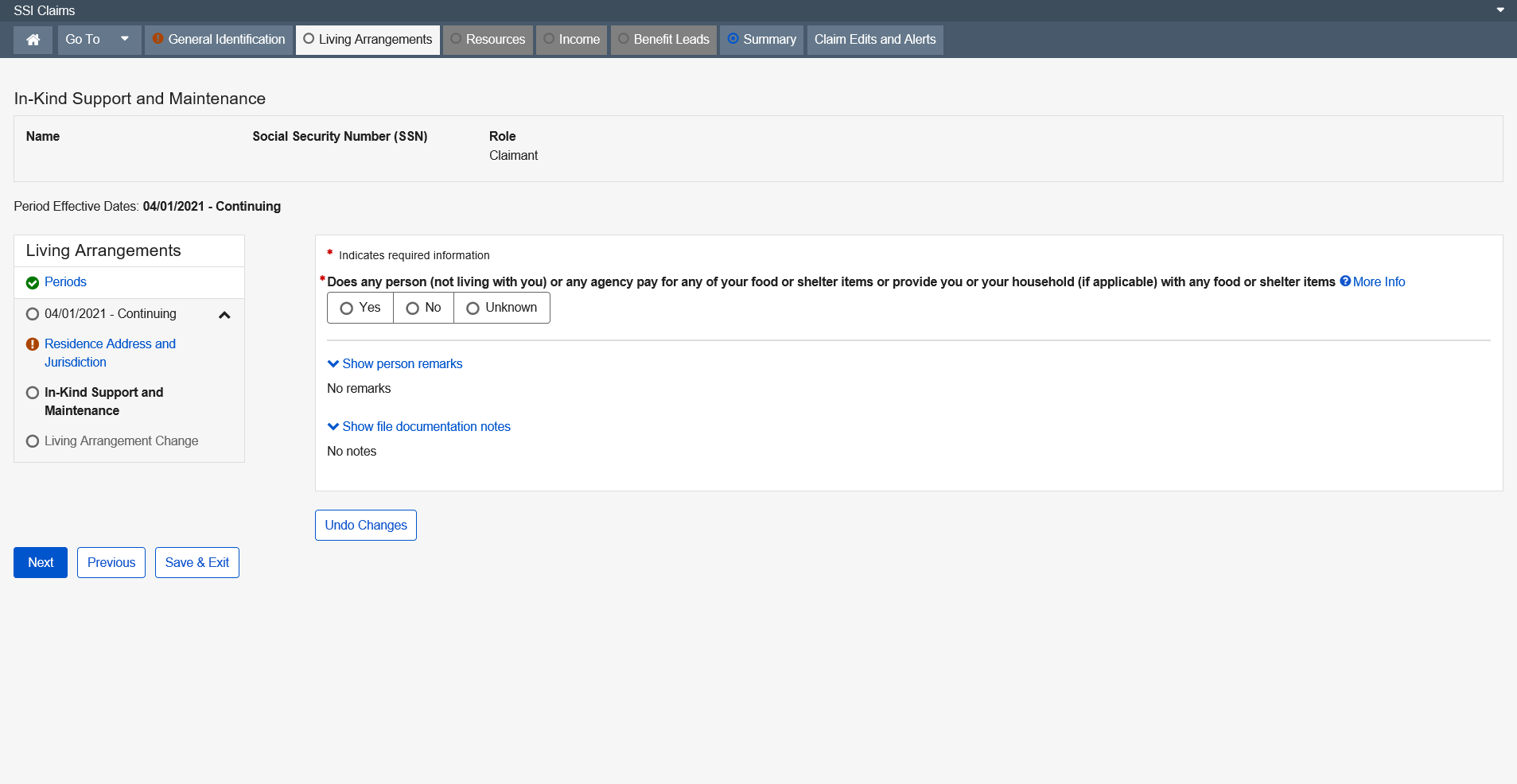
Task: Click green checkmark icon beside Periods
Action: click(33, 283)
